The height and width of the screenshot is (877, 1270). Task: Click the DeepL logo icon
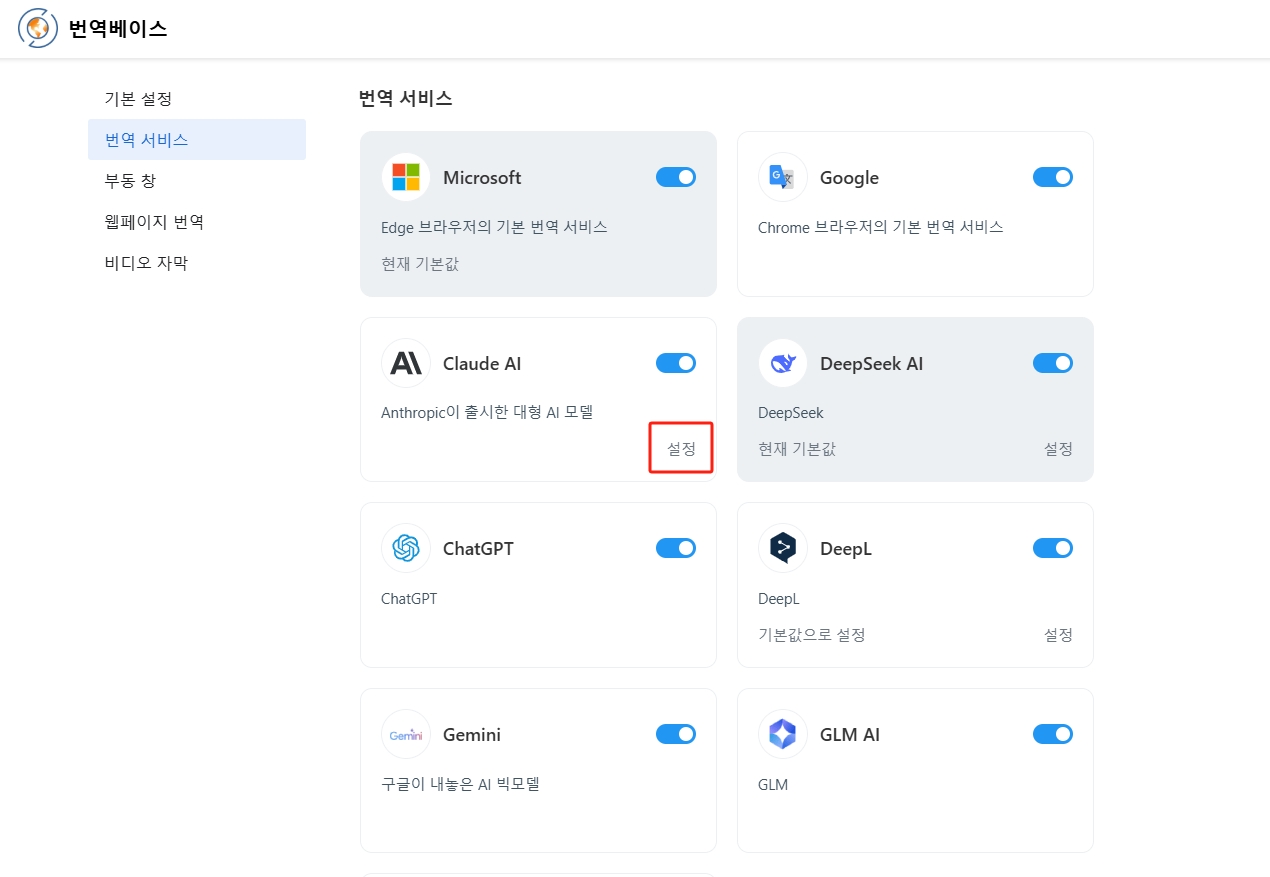pyautogui.click(x=783, y=548)
